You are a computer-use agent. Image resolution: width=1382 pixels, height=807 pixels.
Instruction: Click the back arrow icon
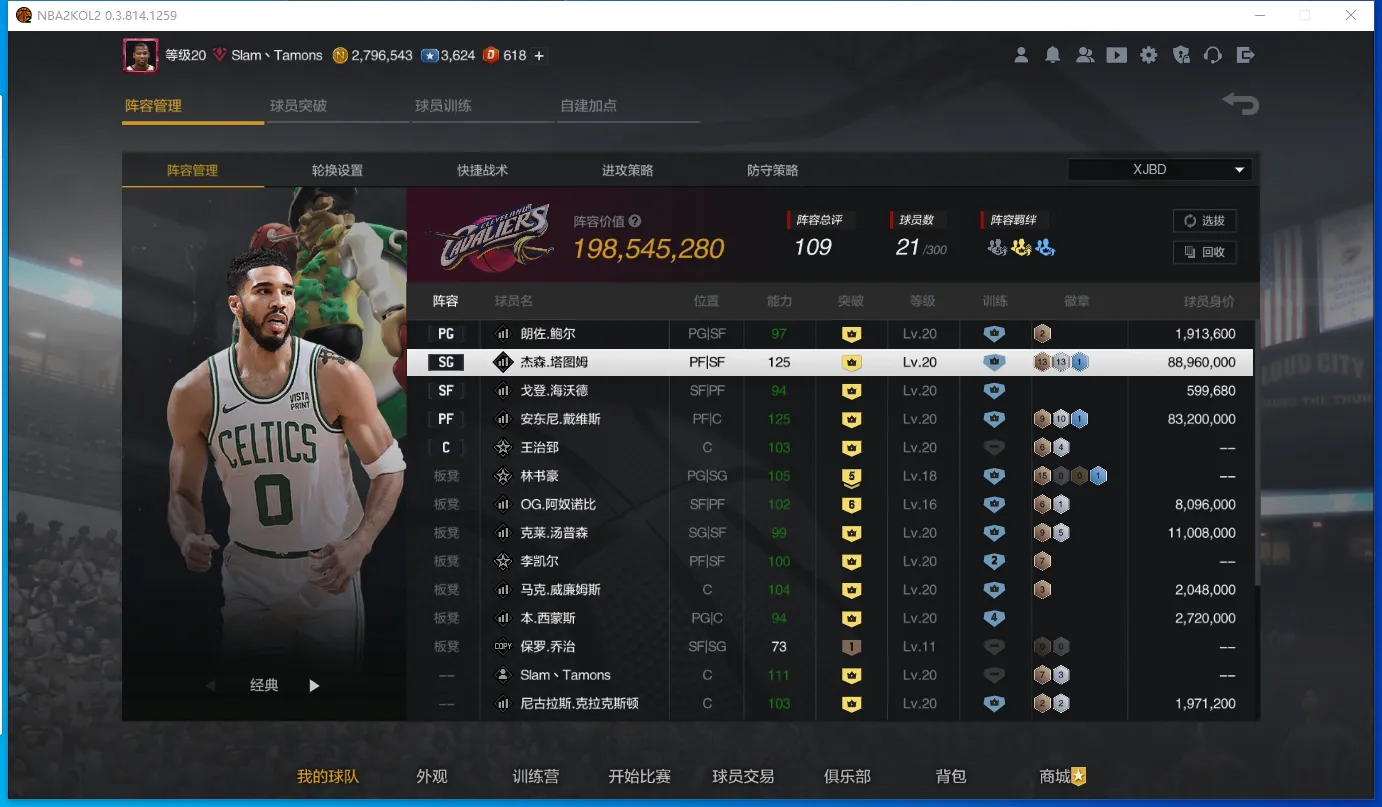point(1240,104)
